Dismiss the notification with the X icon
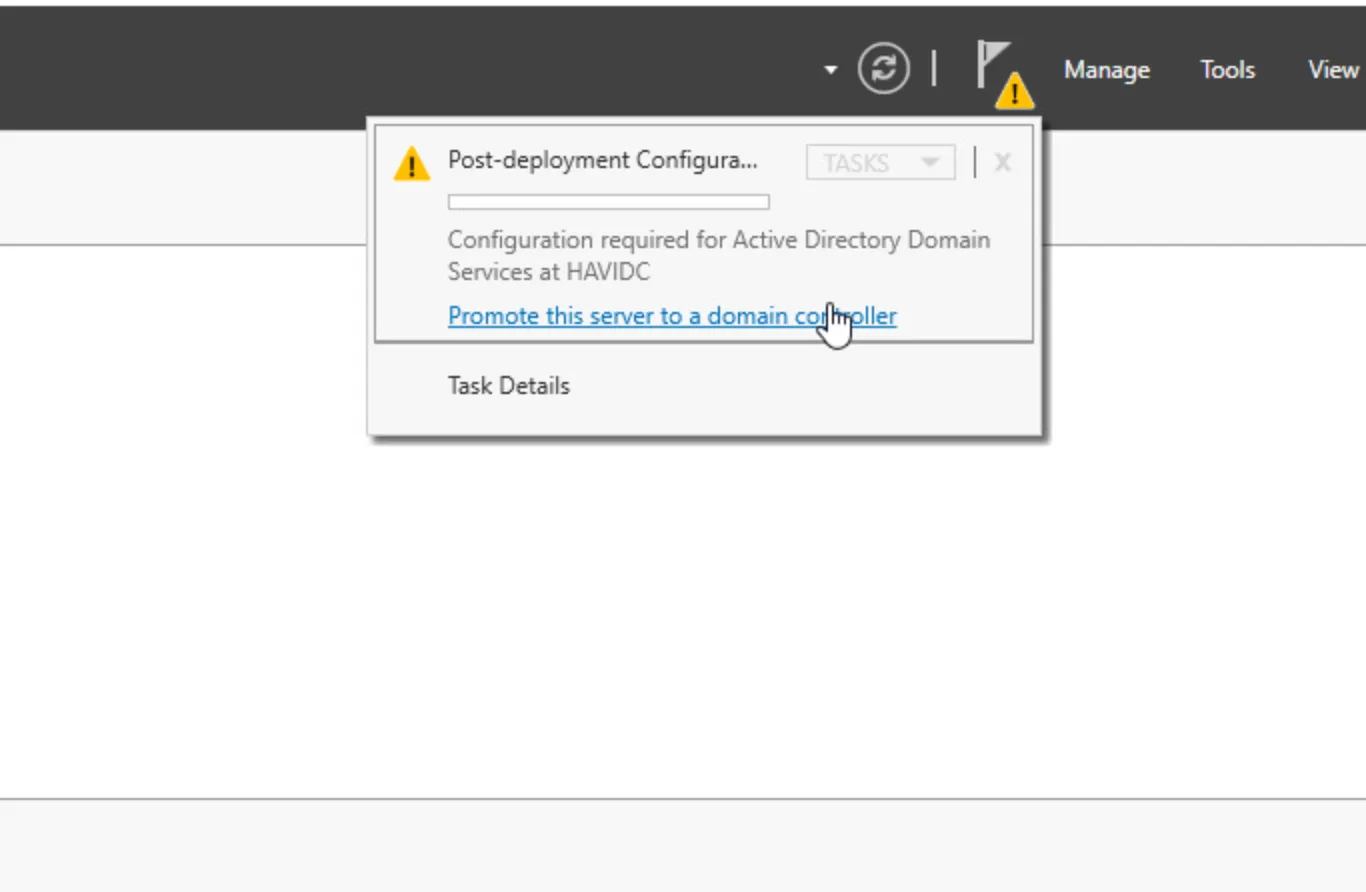The height and width of the screenshot is (892, 1366). click(x=1002, y=162)
